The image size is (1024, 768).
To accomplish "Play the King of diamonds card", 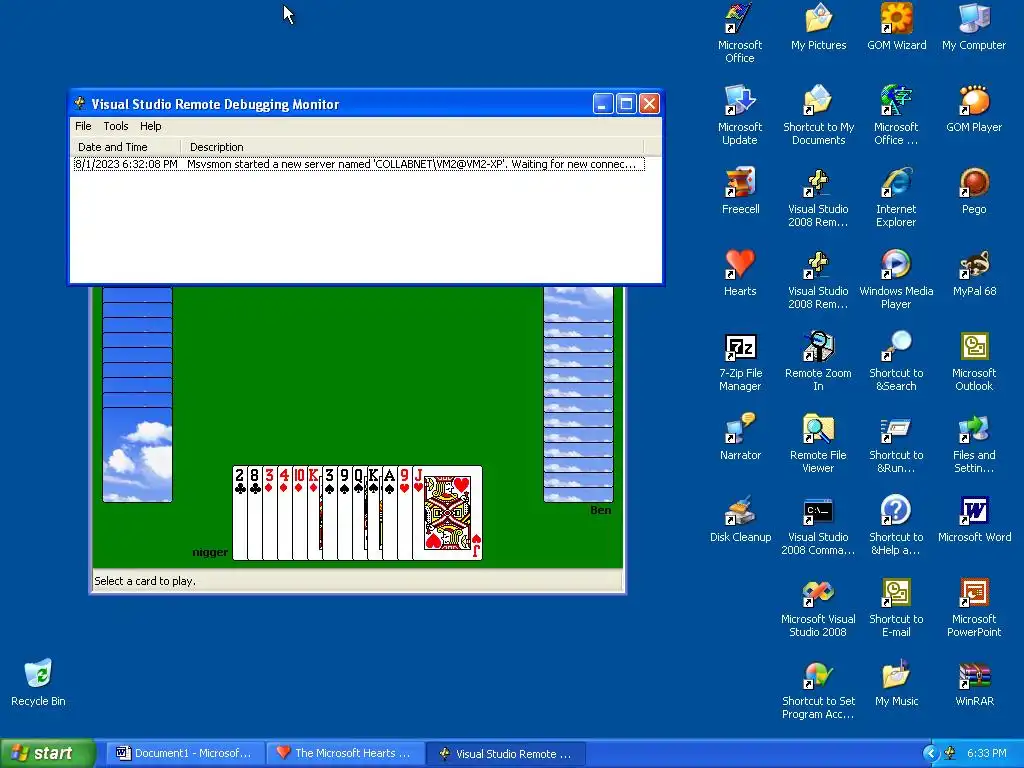I will pos(314,513).
